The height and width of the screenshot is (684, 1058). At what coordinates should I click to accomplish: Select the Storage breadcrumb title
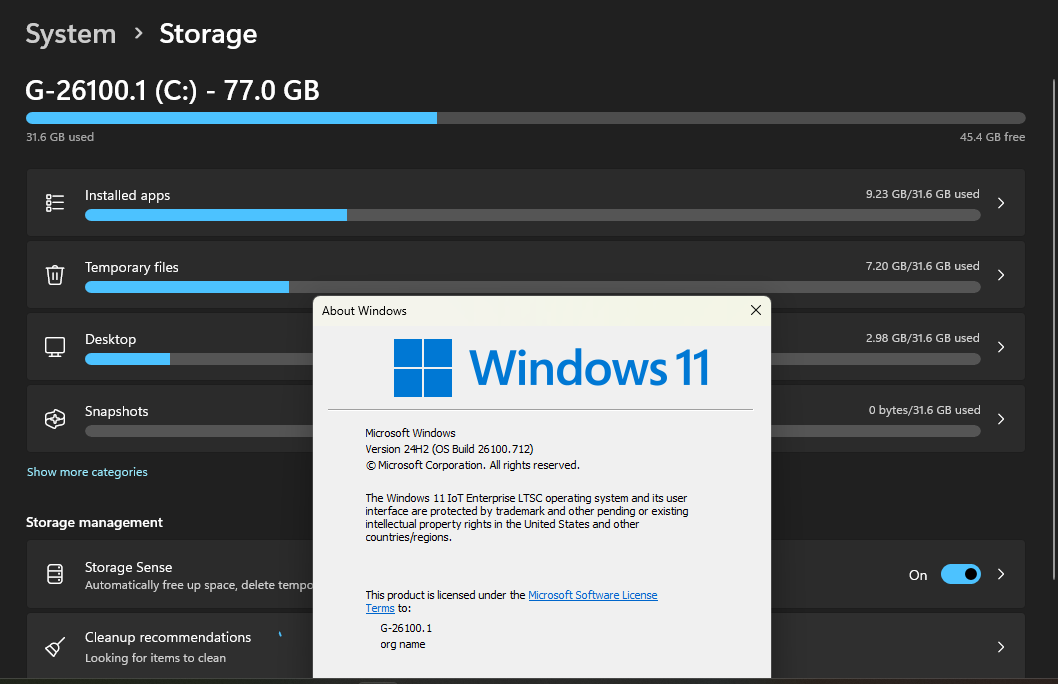point(208,34)
